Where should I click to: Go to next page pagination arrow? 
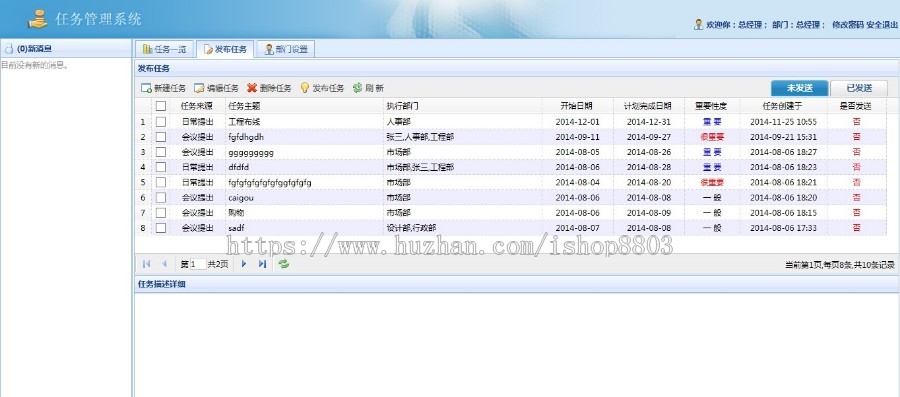[244, 264]
